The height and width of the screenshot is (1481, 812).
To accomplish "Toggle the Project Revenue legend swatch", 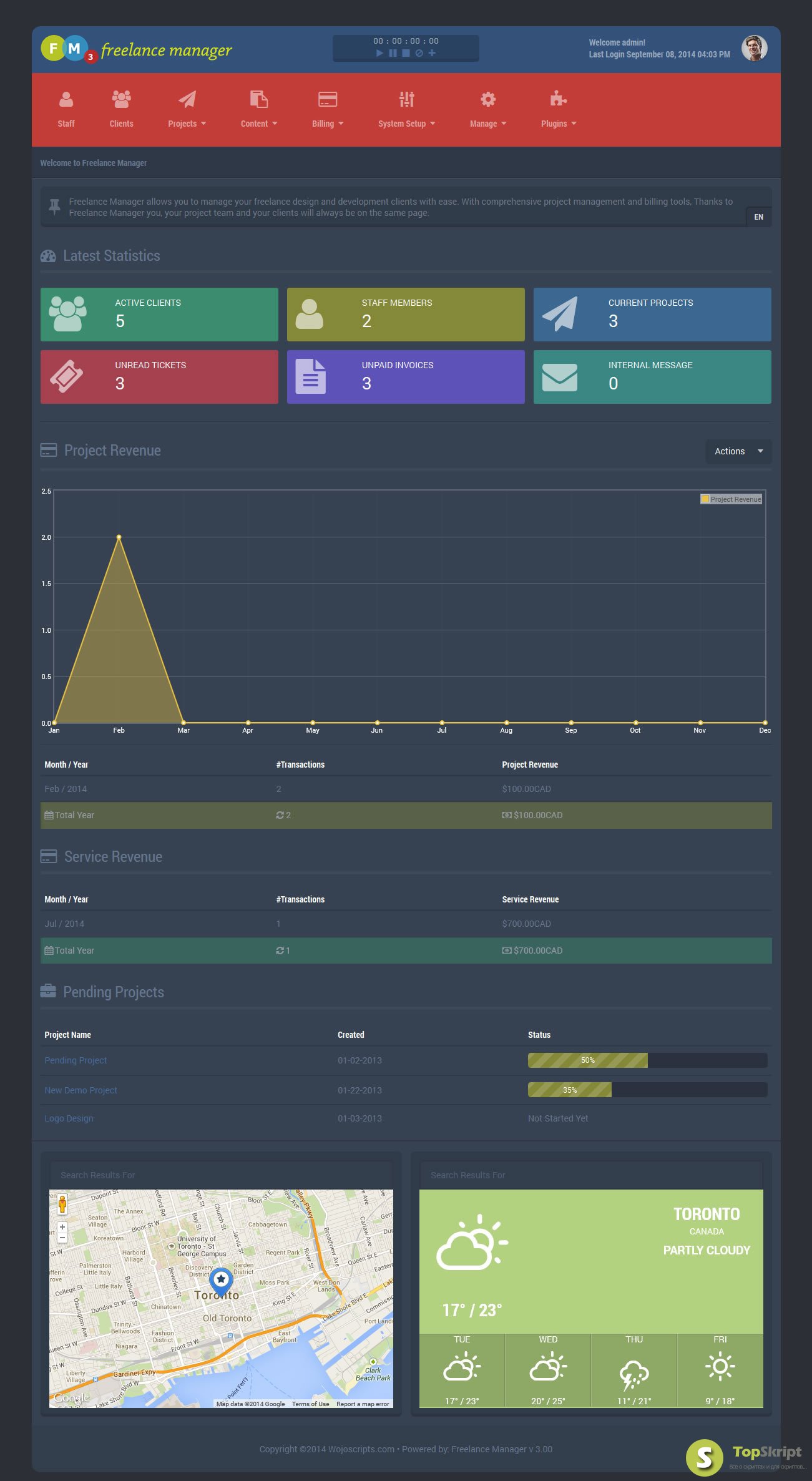I will [705, 499].
